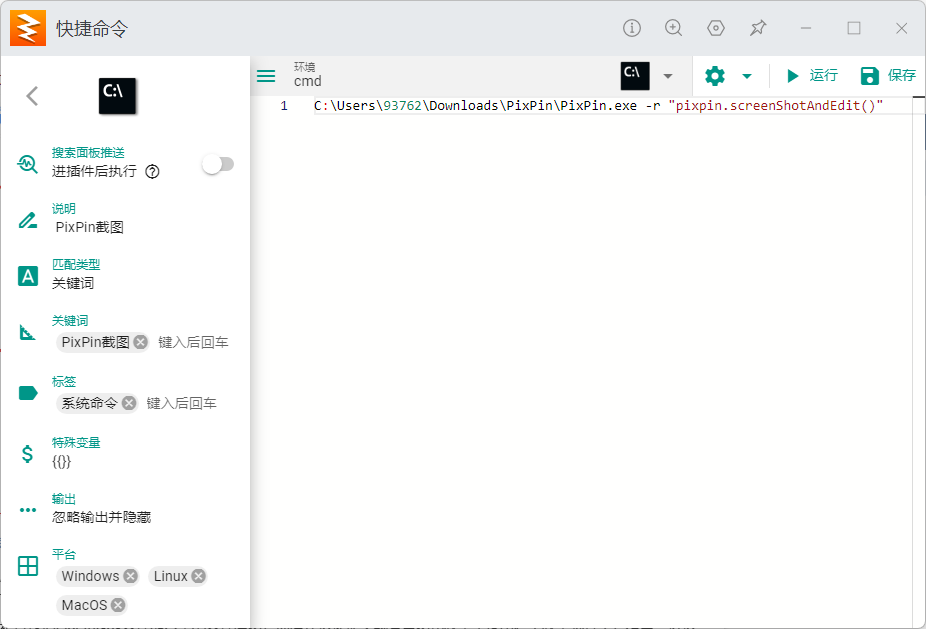Save the command with 保存 button

(x=888, y=76)
